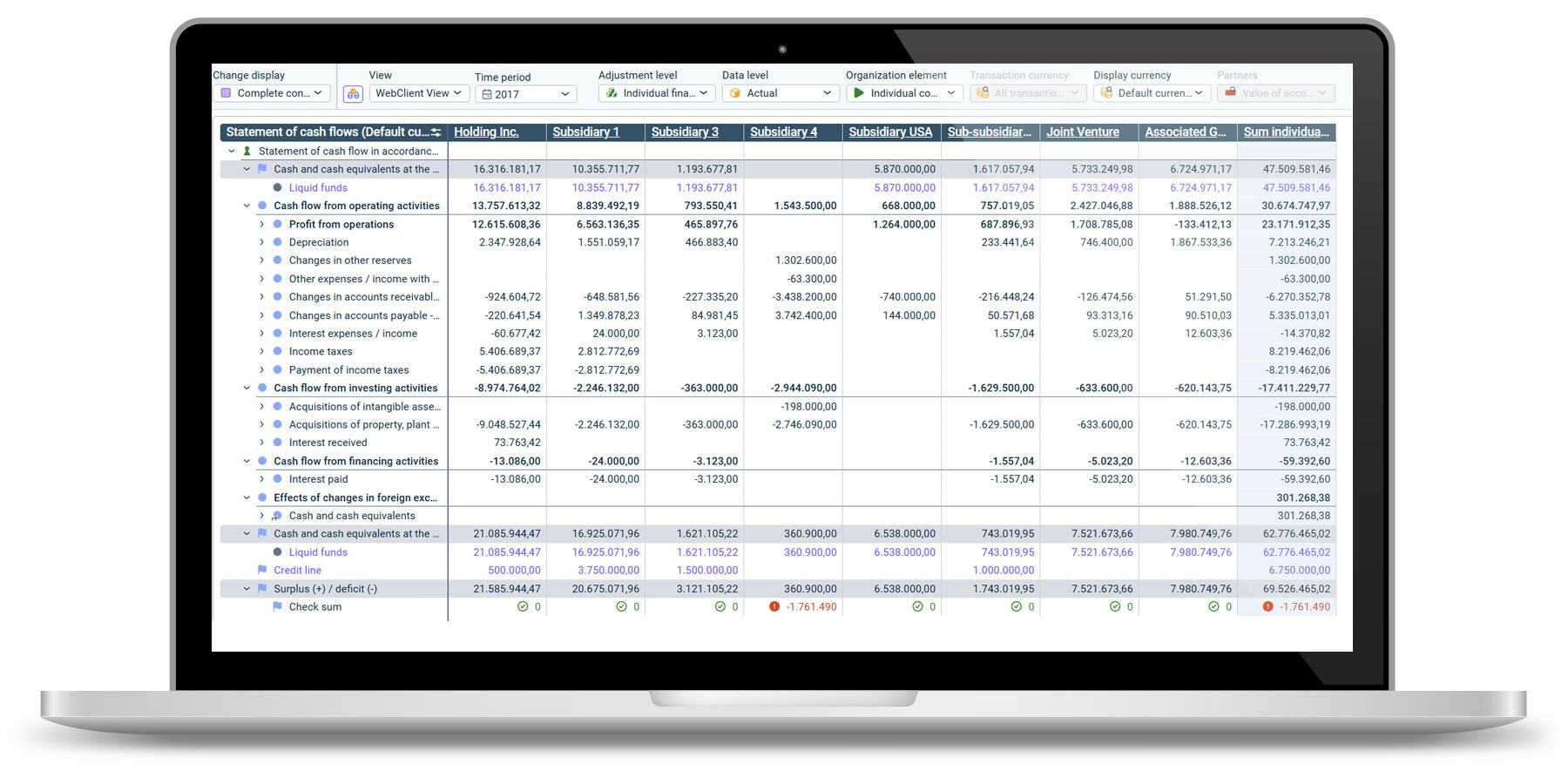Click Holding Inc. value 16.316.181,17 in Liquid funds
This screenshot has height=771, width=1568.
click(507, 187)
